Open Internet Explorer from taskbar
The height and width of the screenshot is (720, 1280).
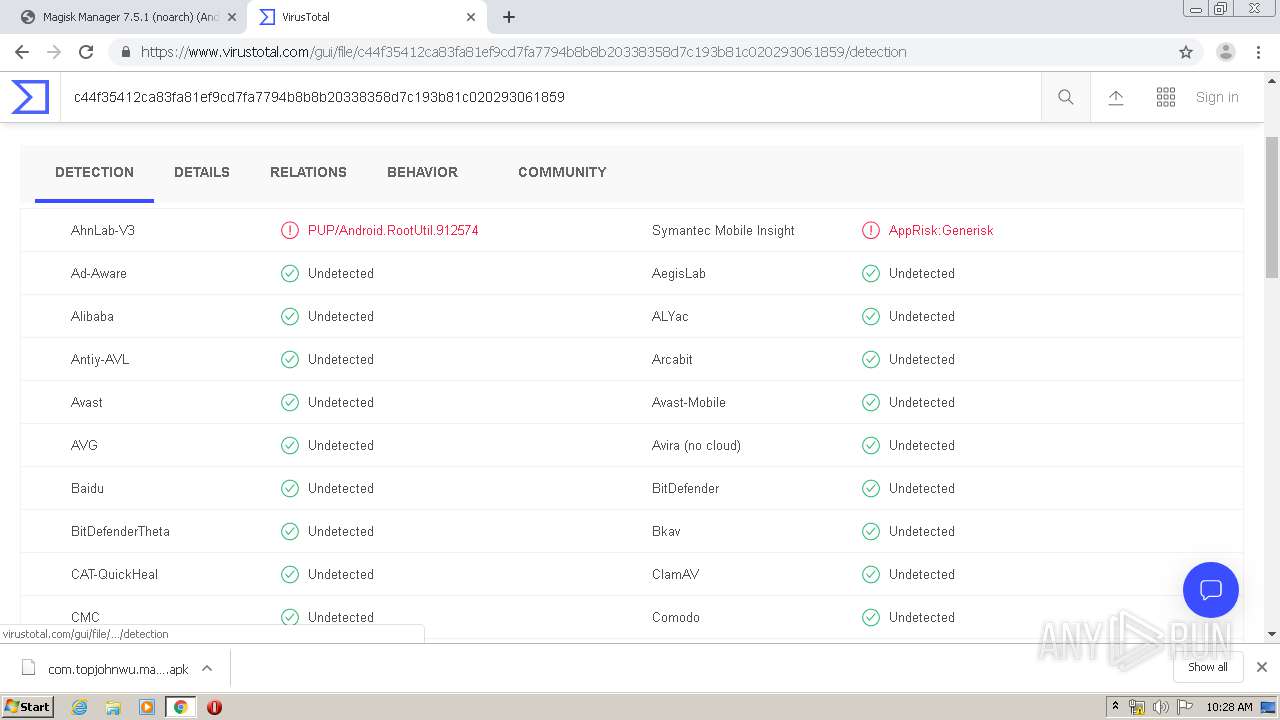point(79,707)
